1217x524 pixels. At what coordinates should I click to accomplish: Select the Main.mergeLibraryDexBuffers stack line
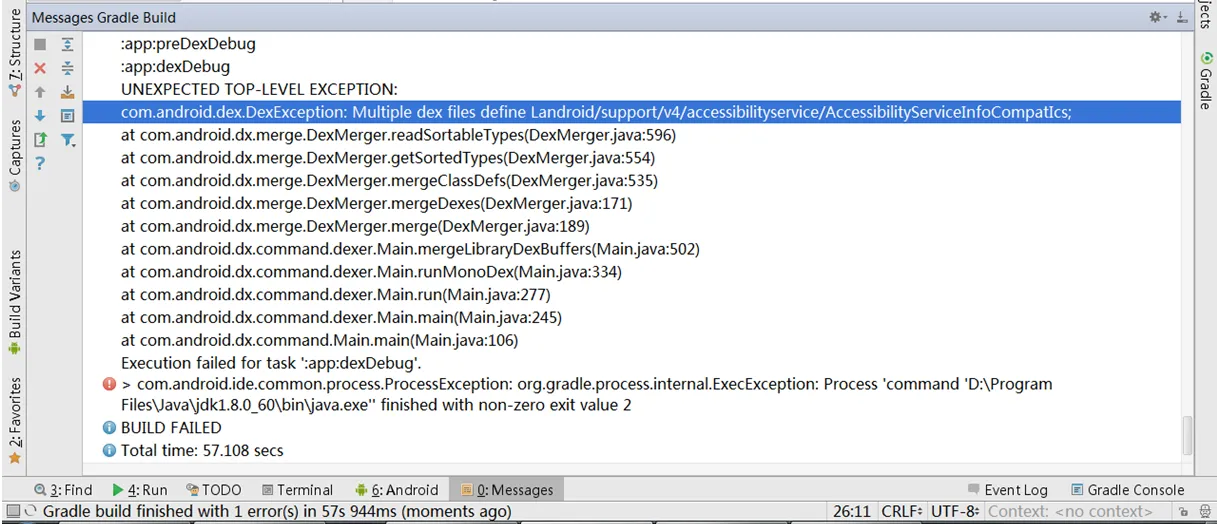coord(410,249)
